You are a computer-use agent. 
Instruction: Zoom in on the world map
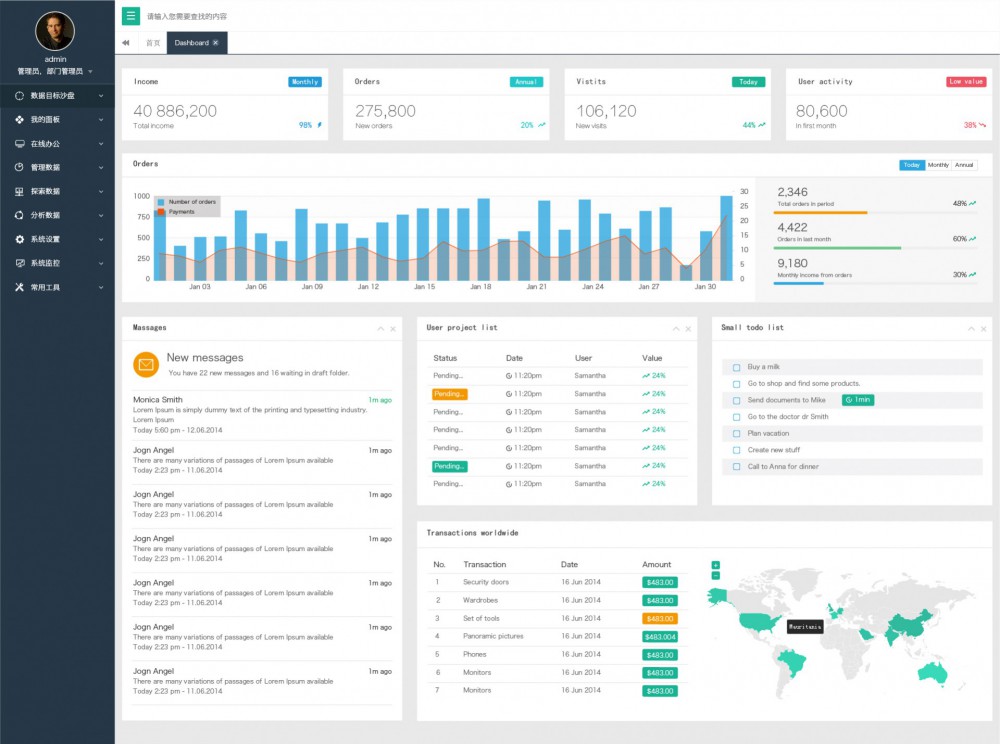[715, 565]
